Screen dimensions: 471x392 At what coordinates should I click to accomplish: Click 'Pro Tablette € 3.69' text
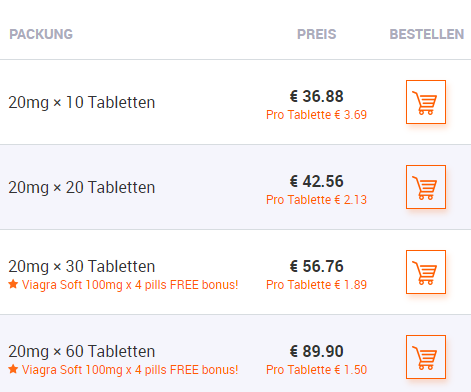point(316,115)
